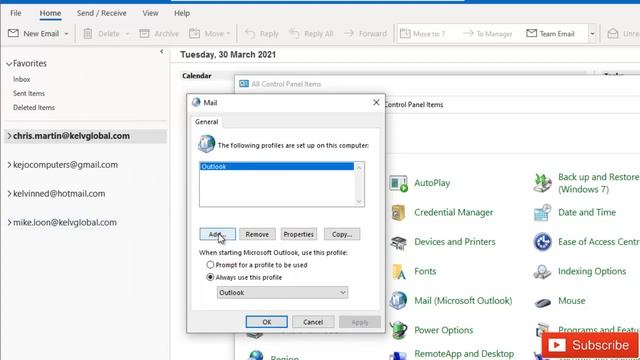Expand the kejocomputers@gmail.com account
The width and height of the screenshot is (640, 360).
(x=9, y=165)
